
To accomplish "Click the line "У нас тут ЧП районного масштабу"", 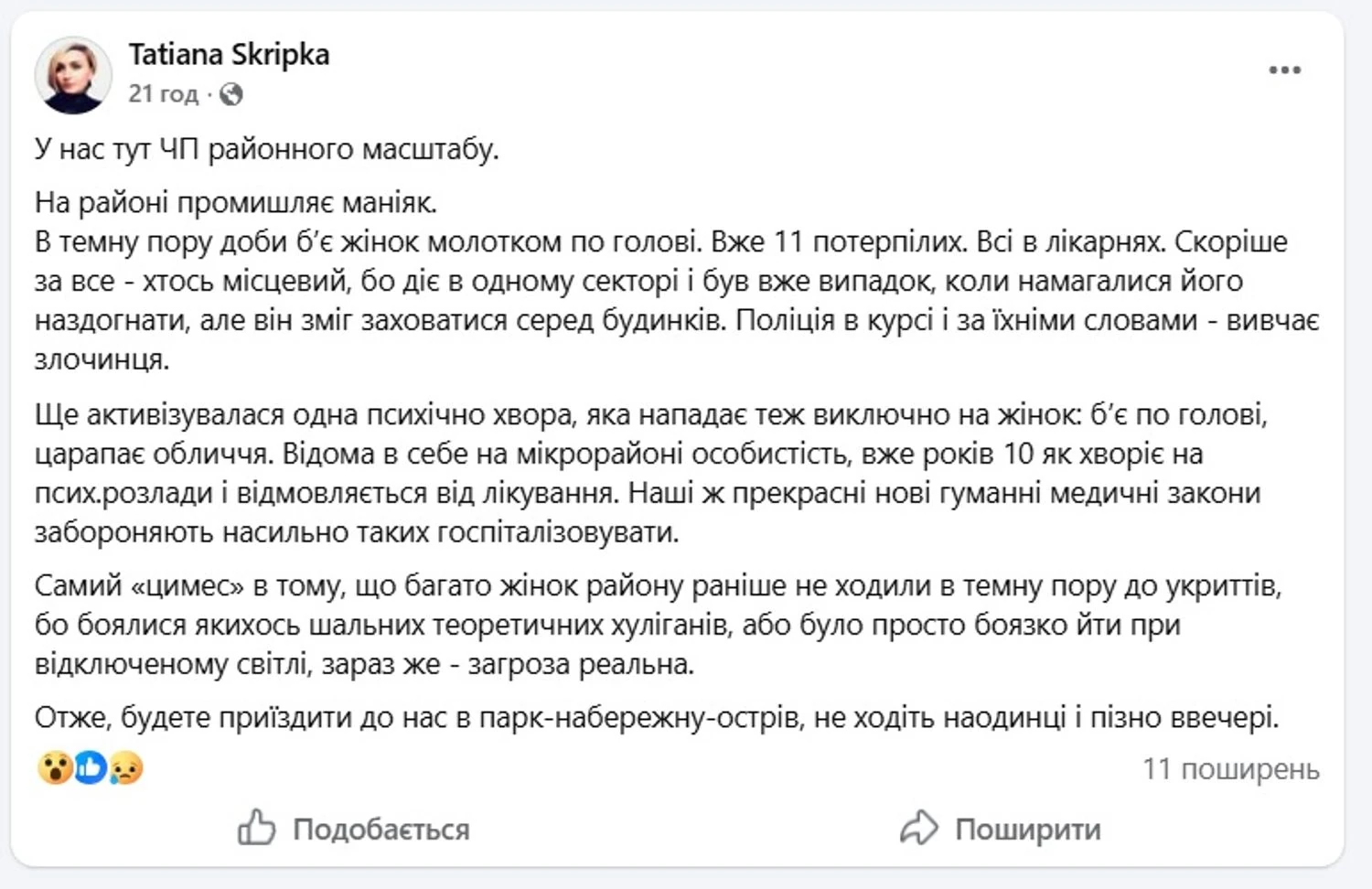I will coord(266,149).
